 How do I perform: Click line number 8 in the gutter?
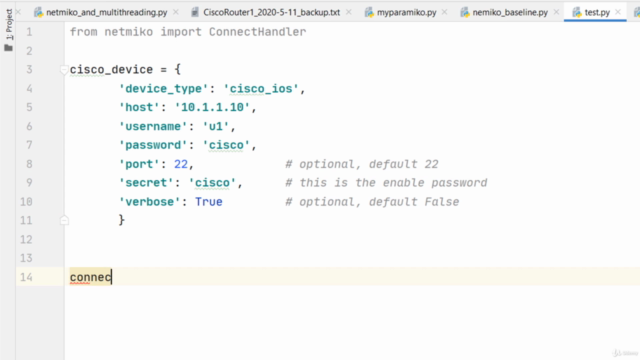pos(29,164)
